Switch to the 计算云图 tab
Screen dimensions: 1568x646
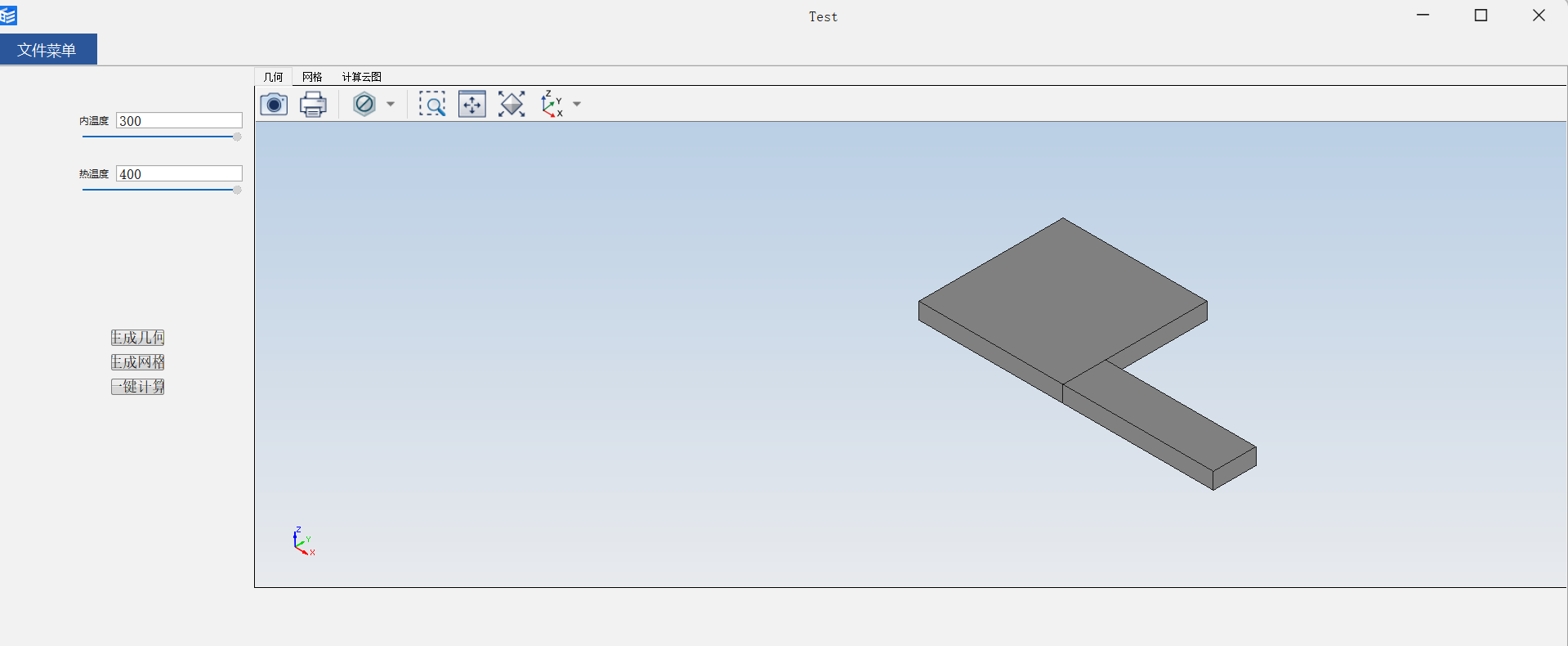[361, 77]
